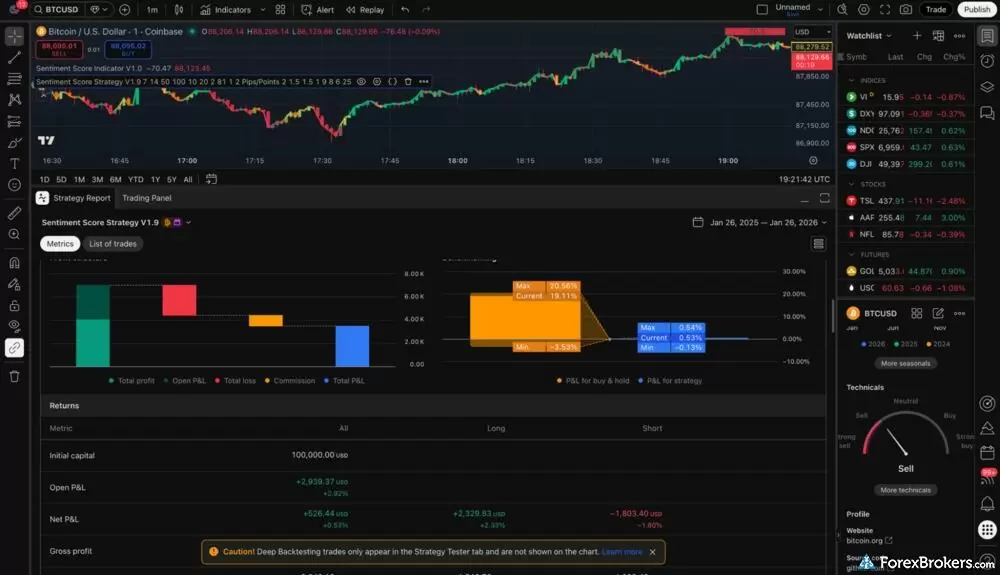This screenshot has width=1000, height=575.
Task: Open chart settings hexagon icon
Action: pyautogui.click(x=864, y=10)
